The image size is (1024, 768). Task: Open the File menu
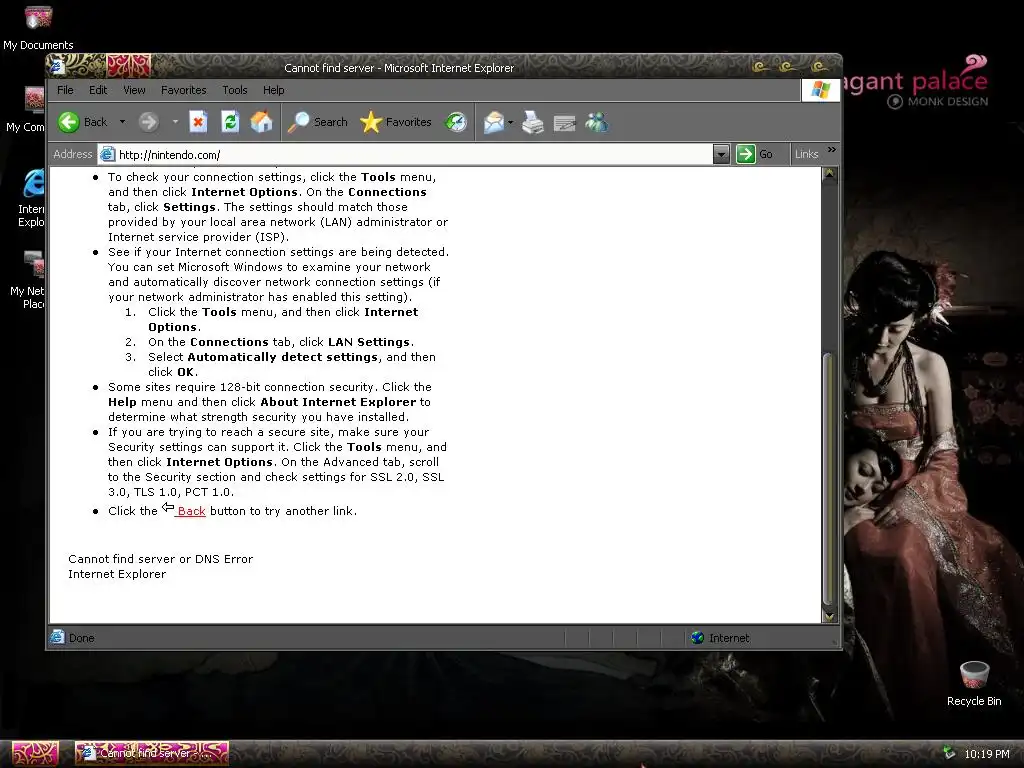pos(65,90)
